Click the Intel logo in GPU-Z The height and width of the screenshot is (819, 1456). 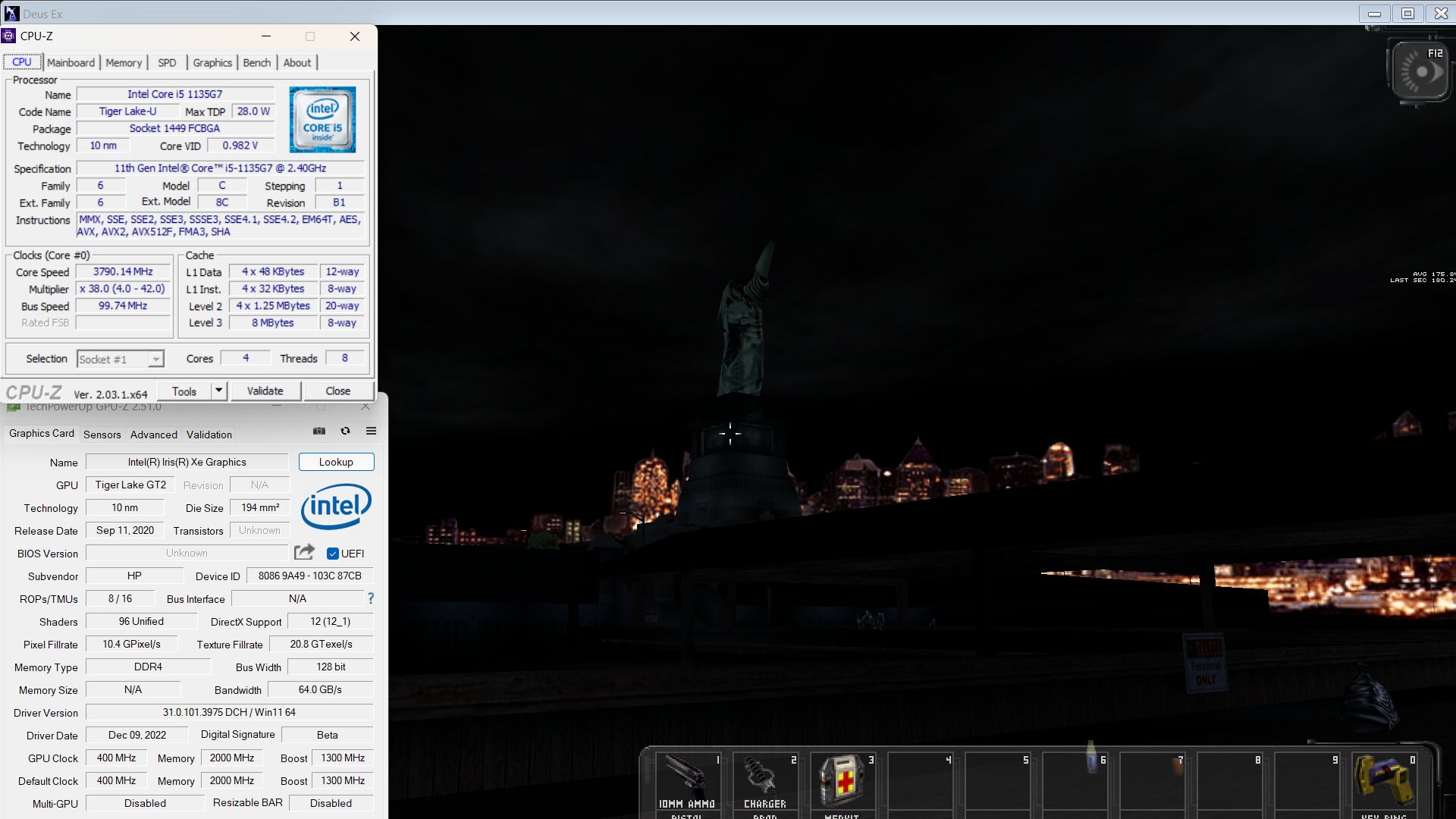click(336, 507)
